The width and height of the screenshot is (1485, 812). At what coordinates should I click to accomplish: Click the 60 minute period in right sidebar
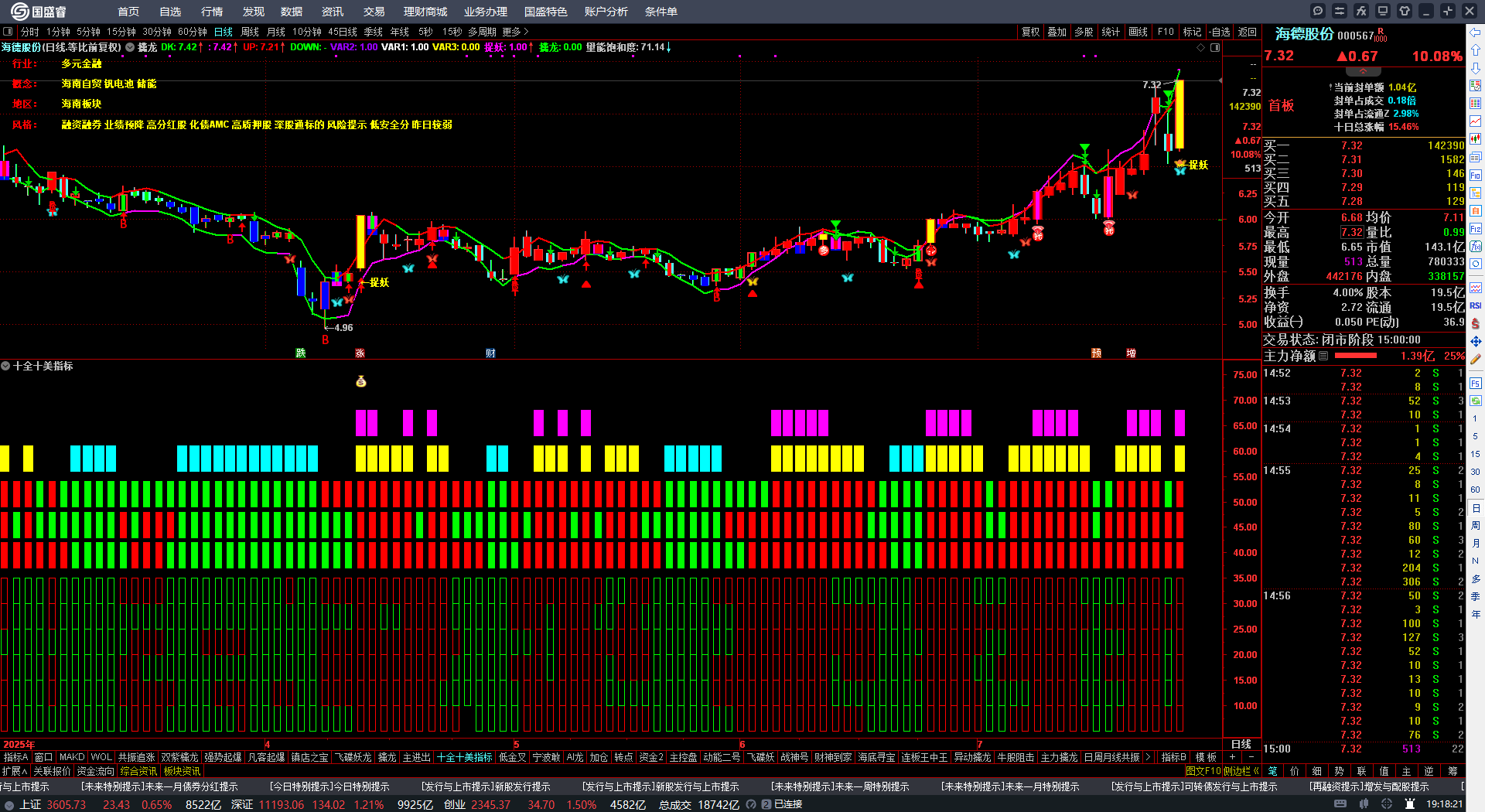tap(1476, 490)
